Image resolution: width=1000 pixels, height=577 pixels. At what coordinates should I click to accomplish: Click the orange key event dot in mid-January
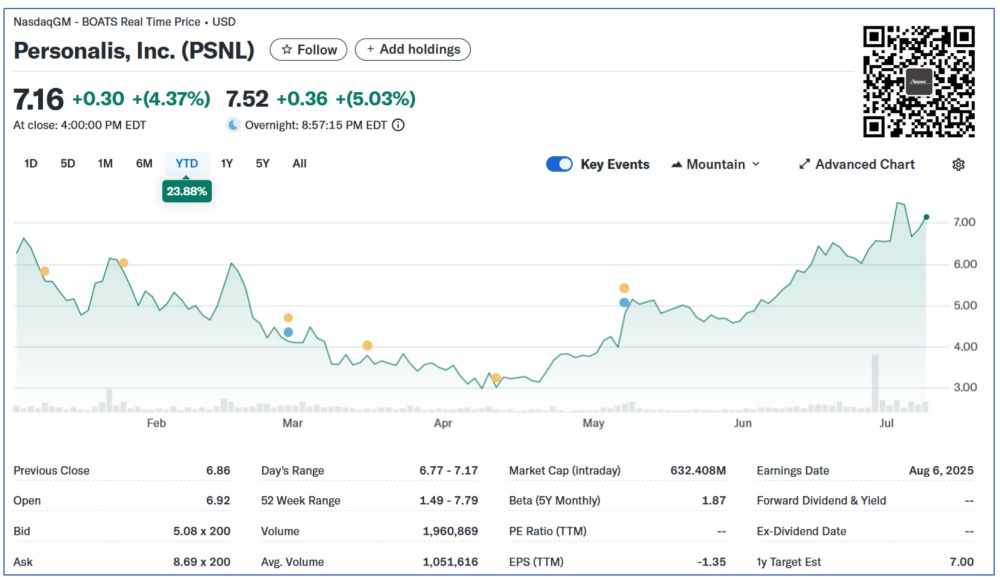tap(45, 271)
